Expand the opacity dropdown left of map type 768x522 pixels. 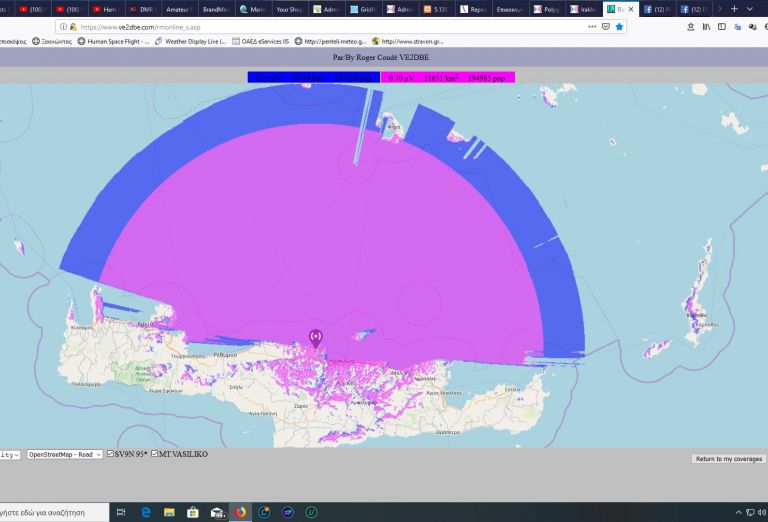pos(10,455)
